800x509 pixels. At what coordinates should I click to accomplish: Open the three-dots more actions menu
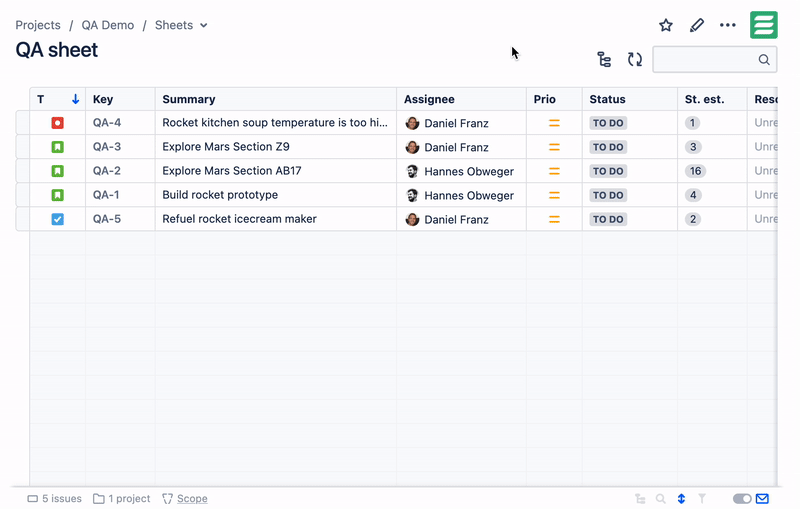[x=728, y=25]
